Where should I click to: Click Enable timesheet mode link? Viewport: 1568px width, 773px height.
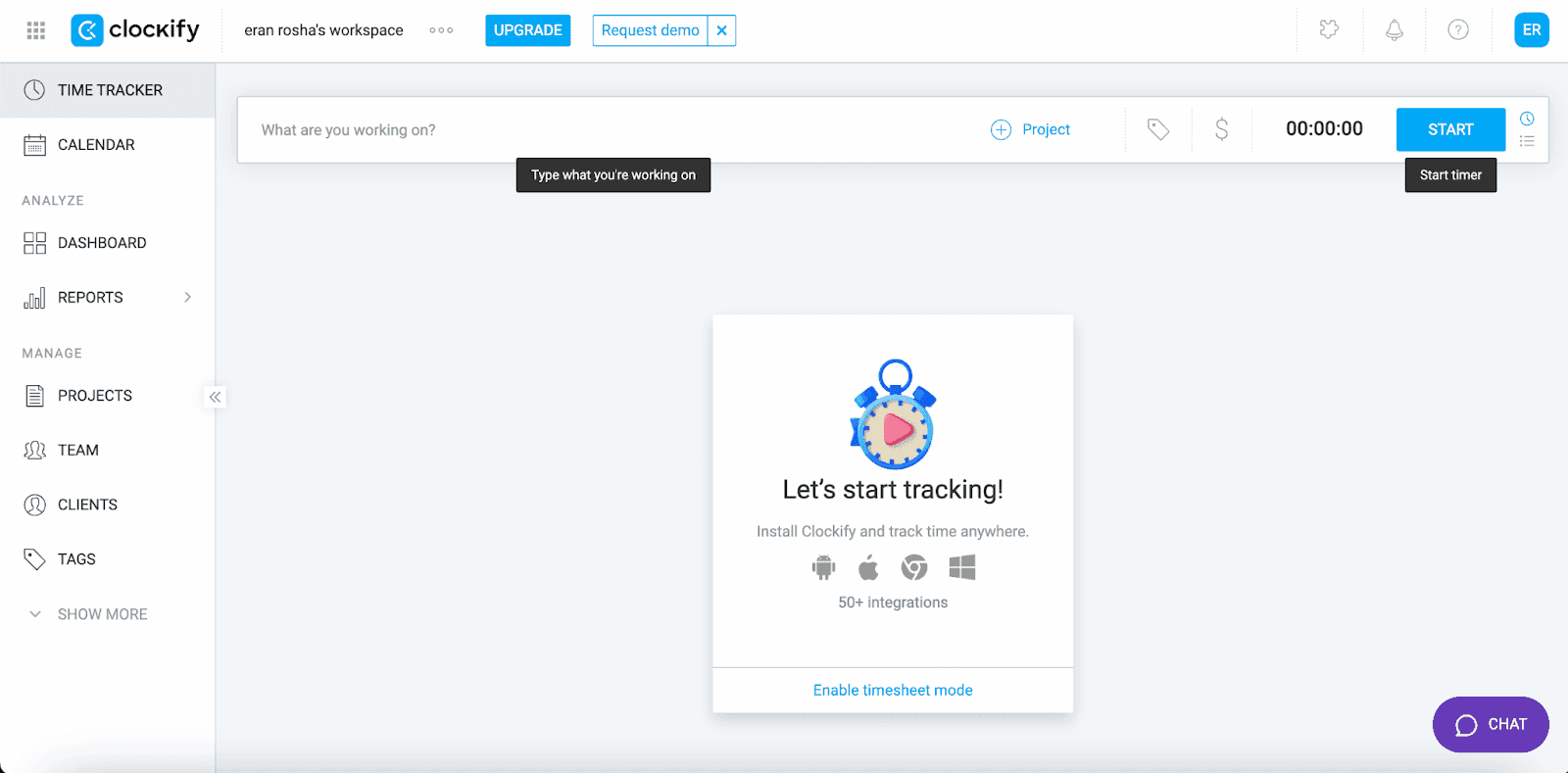893,691
